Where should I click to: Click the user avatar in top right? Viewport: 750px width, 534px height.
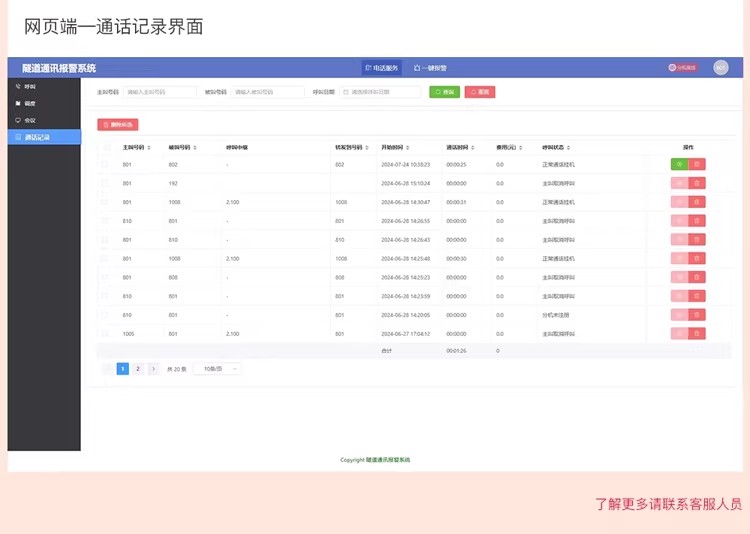(720, 68)
